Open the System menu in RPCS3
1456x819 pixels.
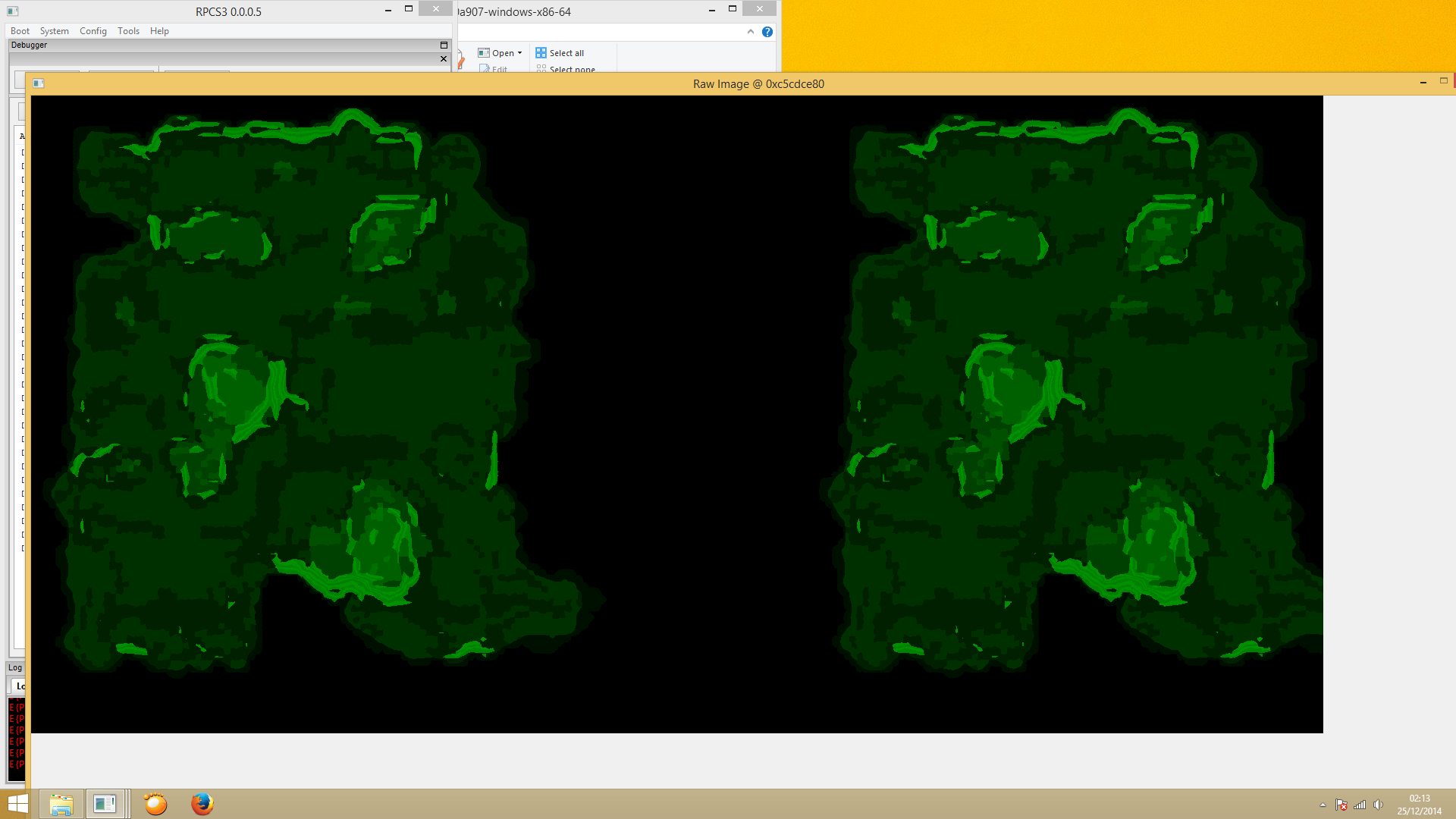click(54, 31)
